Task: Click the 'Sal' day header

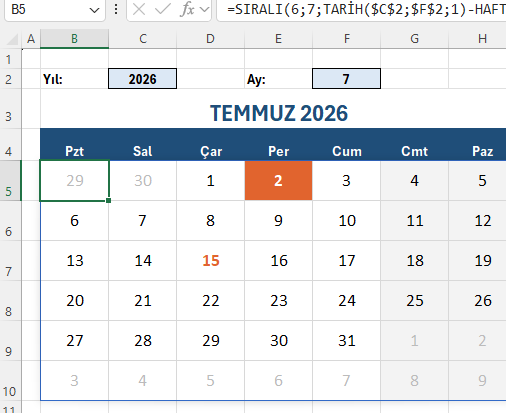Action: click(x=143, y=145)
